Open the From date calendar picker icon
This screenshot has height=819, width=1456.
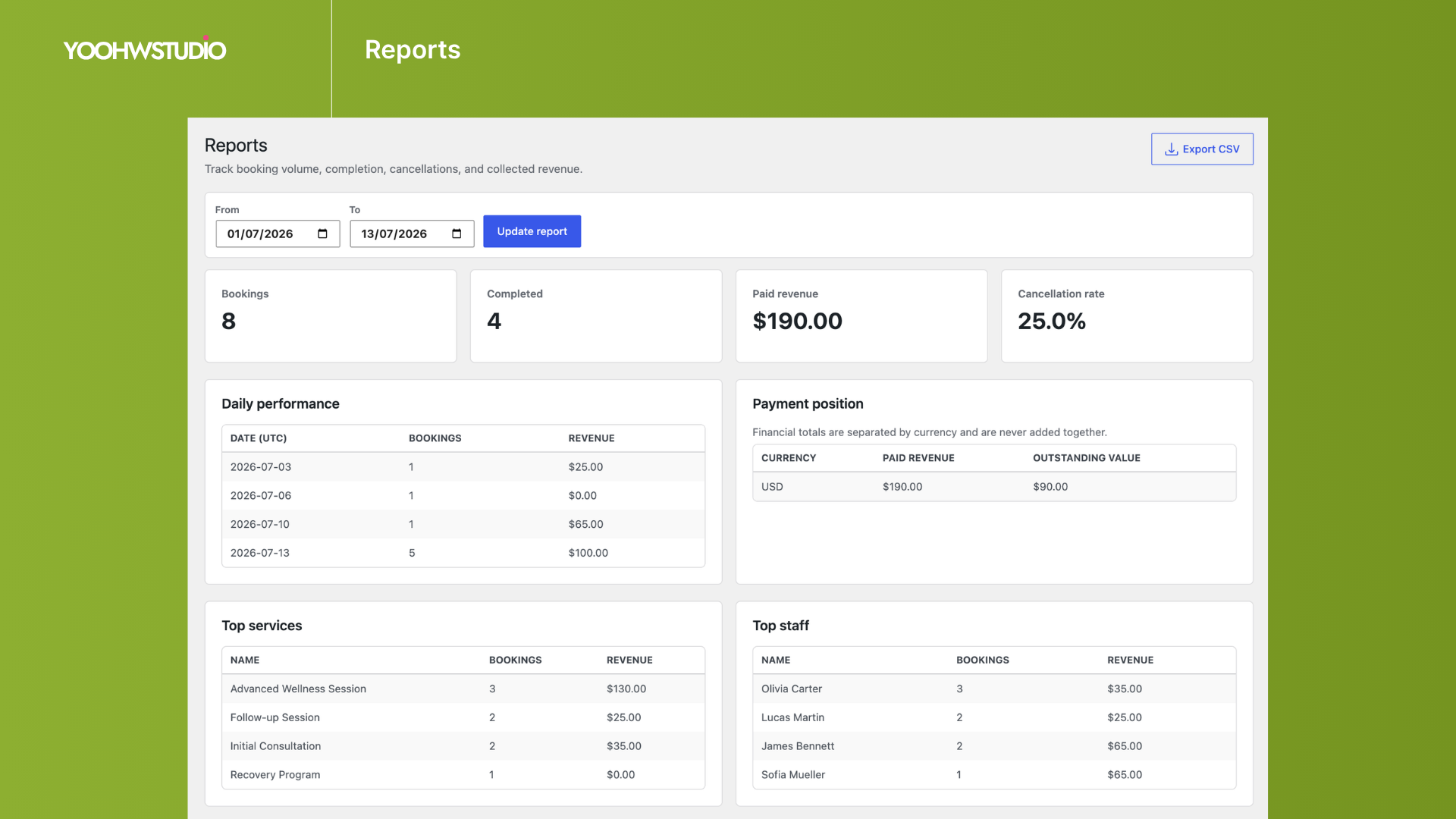(x=322, y=234)
